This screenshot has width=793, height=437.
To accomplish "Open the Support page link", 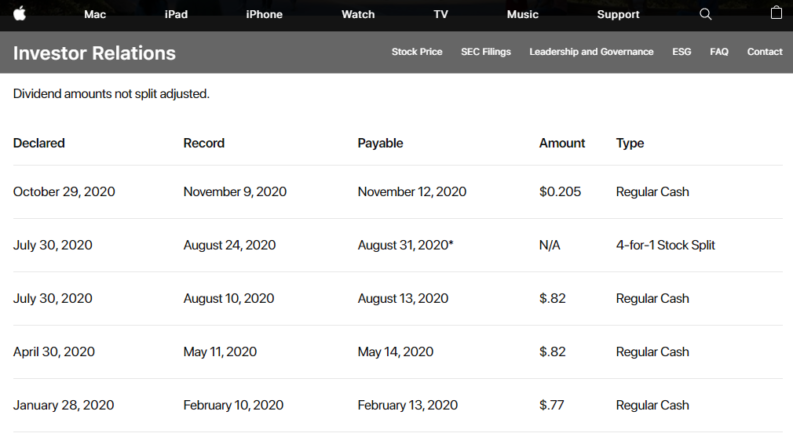I will (x=618, y=15).
